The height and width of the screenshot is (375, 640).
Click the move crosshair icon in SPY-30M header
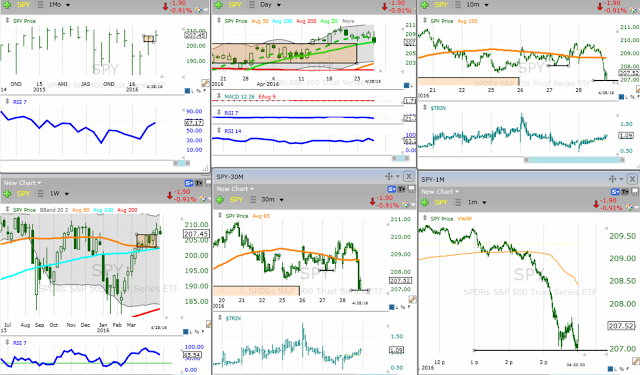pos(389,176)
